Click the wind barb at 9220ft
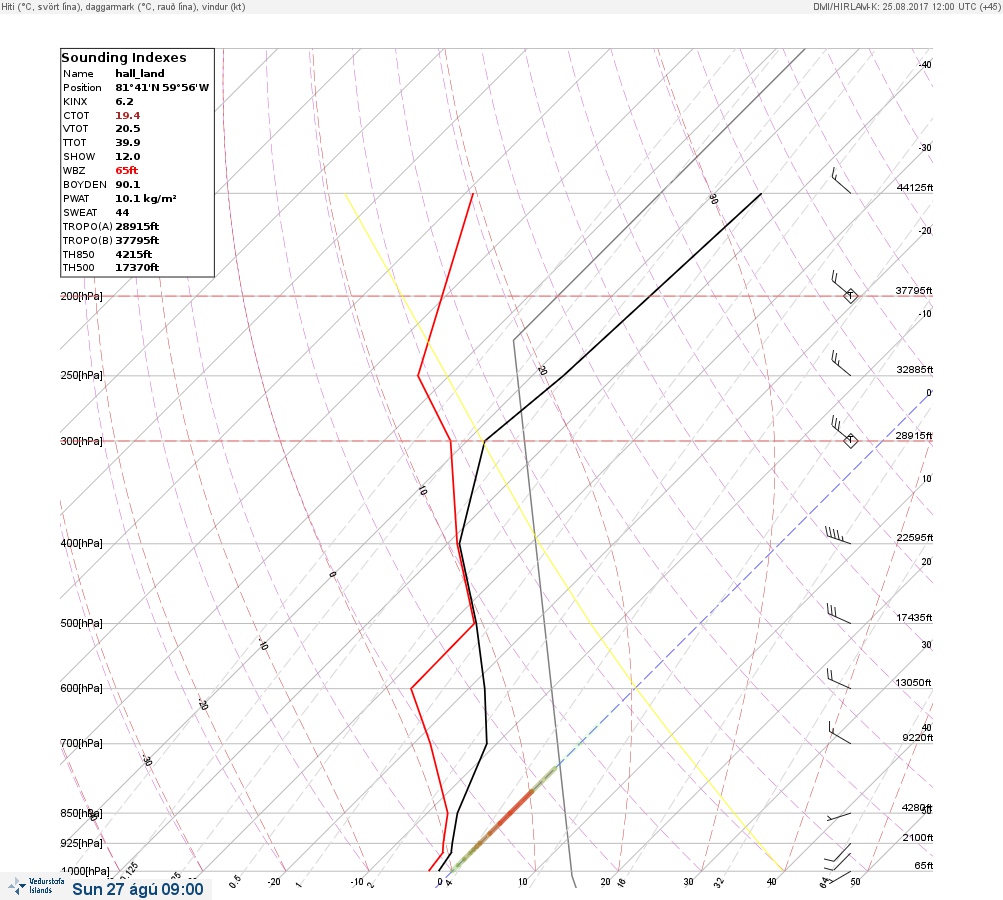Viewport: 1003px width, 900px height. tap(840, 732)
